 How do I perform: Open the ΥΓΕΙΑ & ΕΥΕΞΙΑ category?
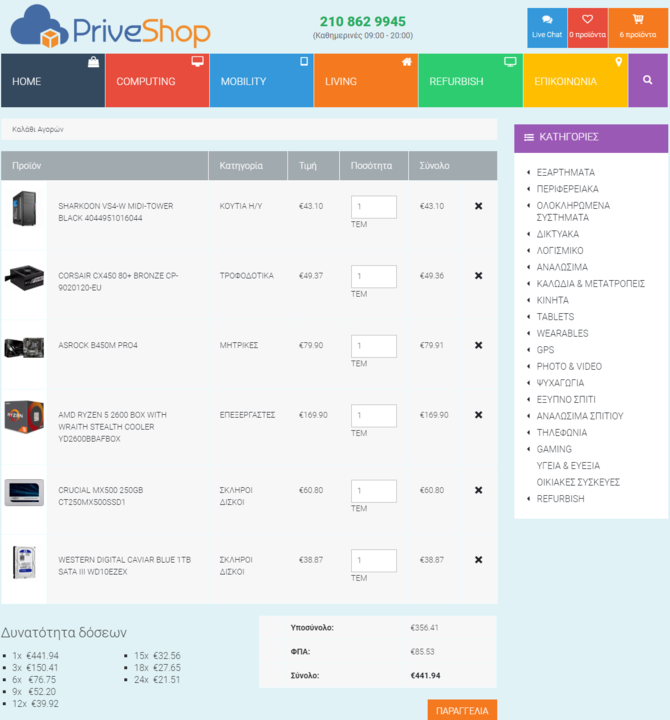(568, 466)
